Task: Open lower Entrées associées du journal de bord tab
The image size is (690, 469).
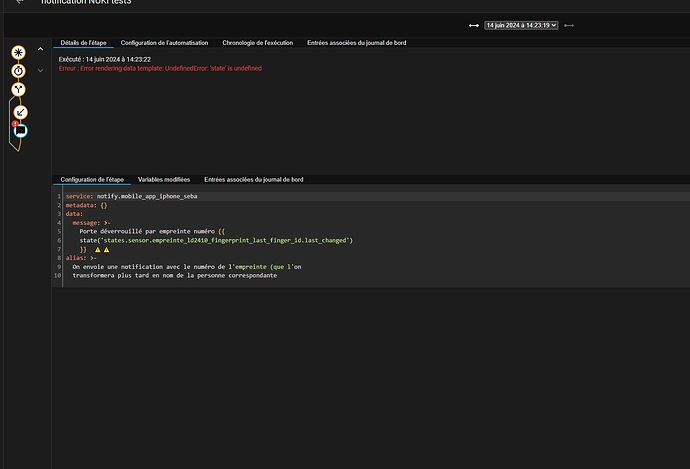Action: [x=253, y=180]
